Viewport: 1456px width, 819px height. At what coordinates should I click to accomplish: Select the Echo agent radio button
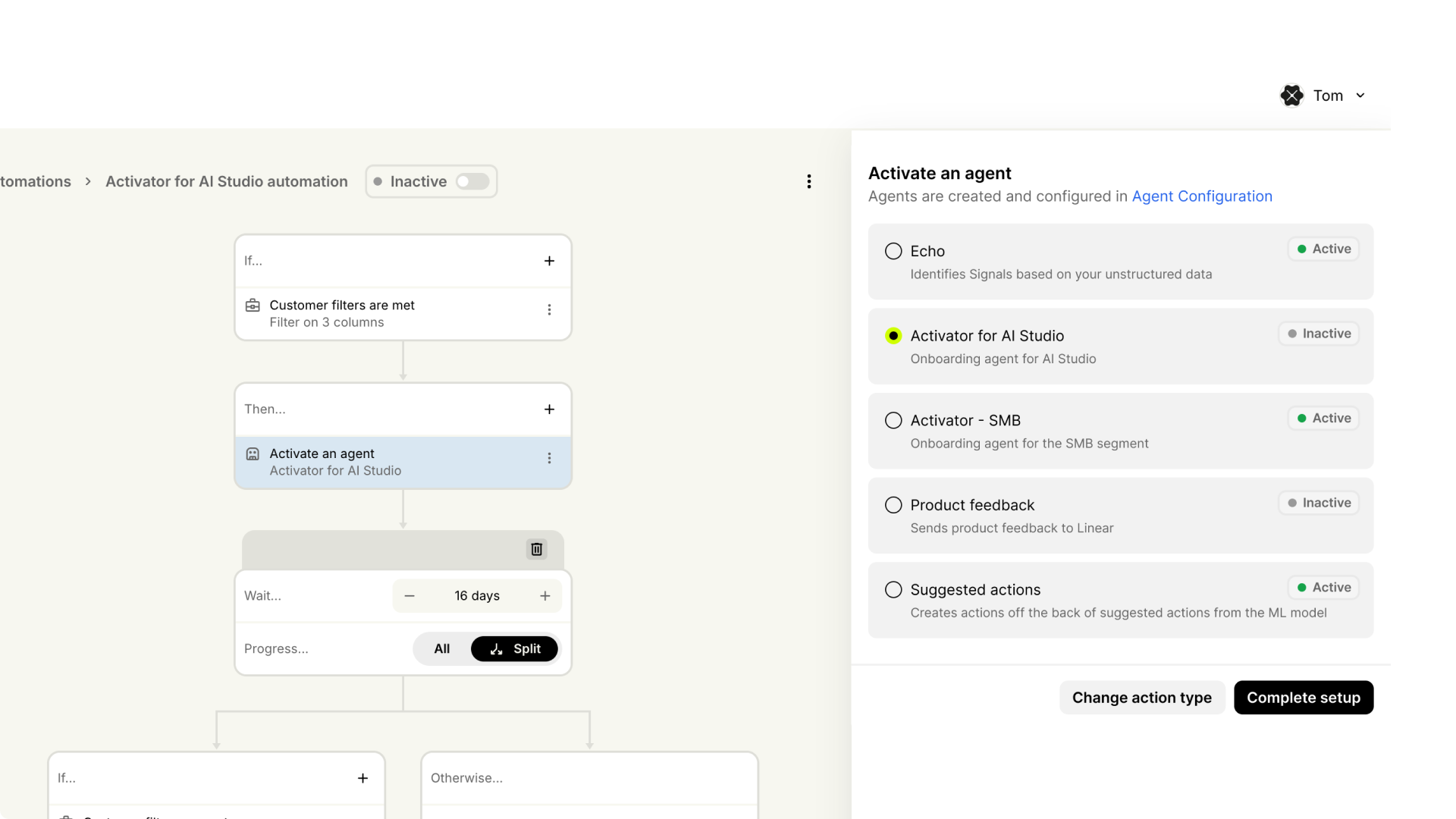point(893,251)
